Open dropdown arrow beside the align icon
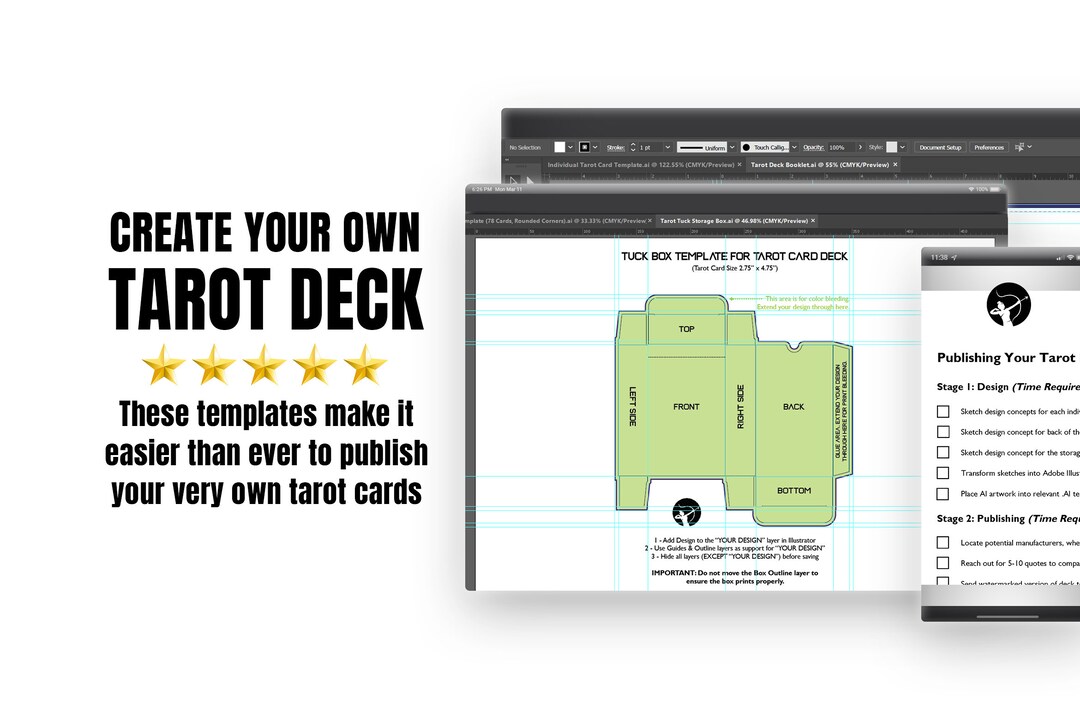 coord(1030,147)
